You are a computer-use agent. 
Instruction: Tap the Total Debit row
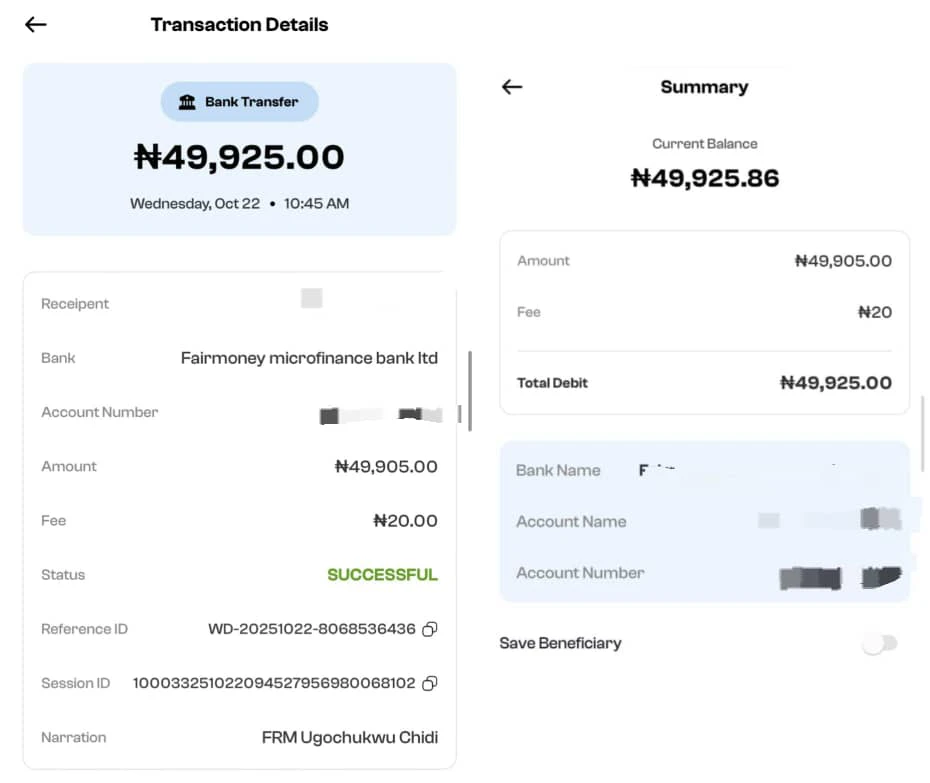[704, 382]
